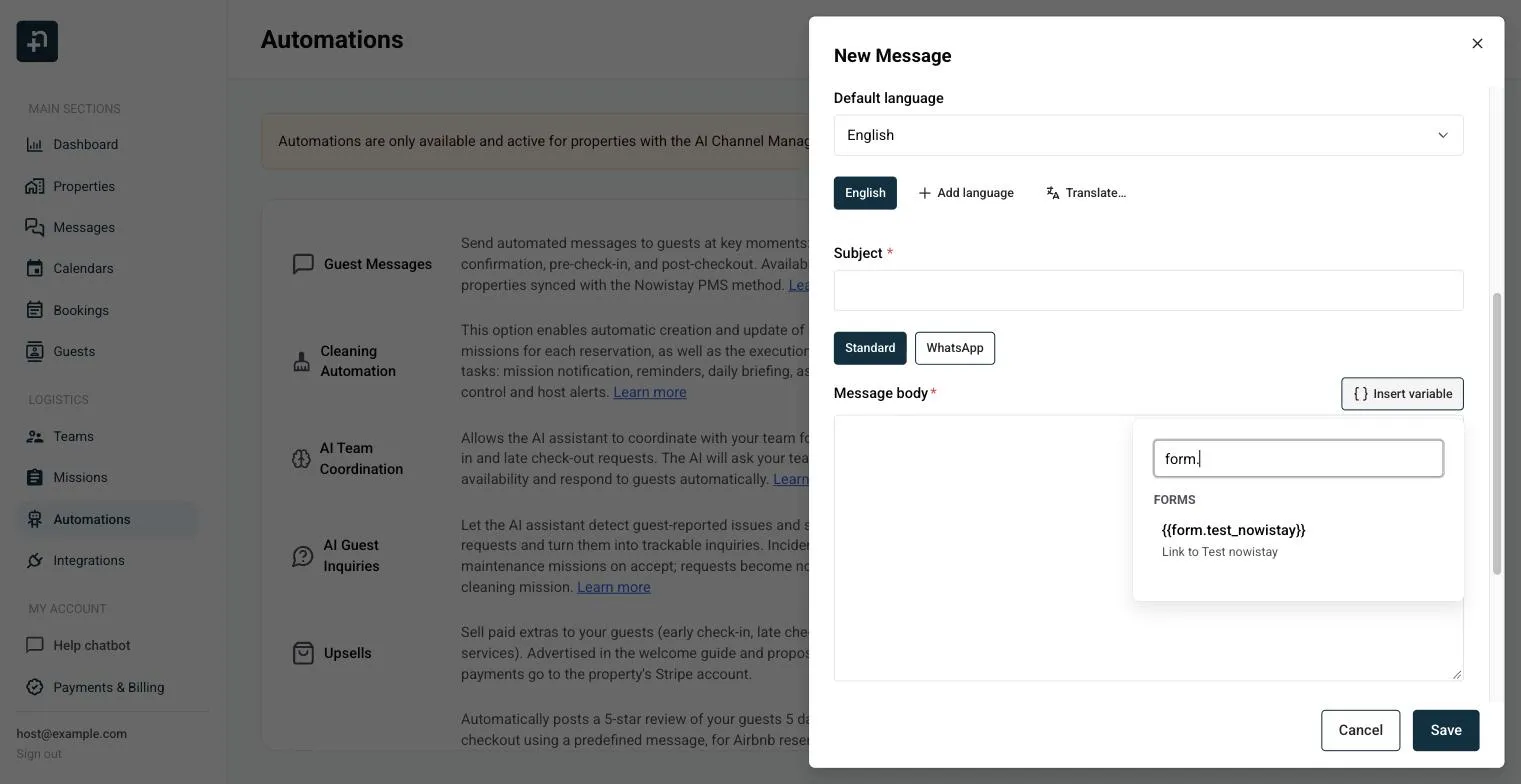The width and height of the screenshot is (1521, 784).
Task: Open the Dashboard section
Action: pyautogui.click(x=85, y=145)
